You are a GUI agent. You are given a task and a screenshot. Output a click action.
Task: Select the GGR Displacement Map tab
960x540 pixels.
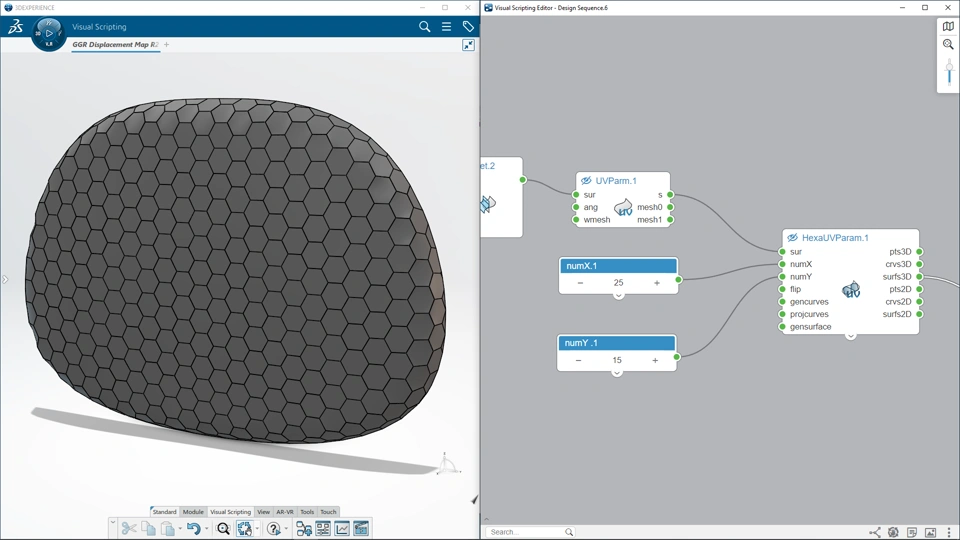115,45
